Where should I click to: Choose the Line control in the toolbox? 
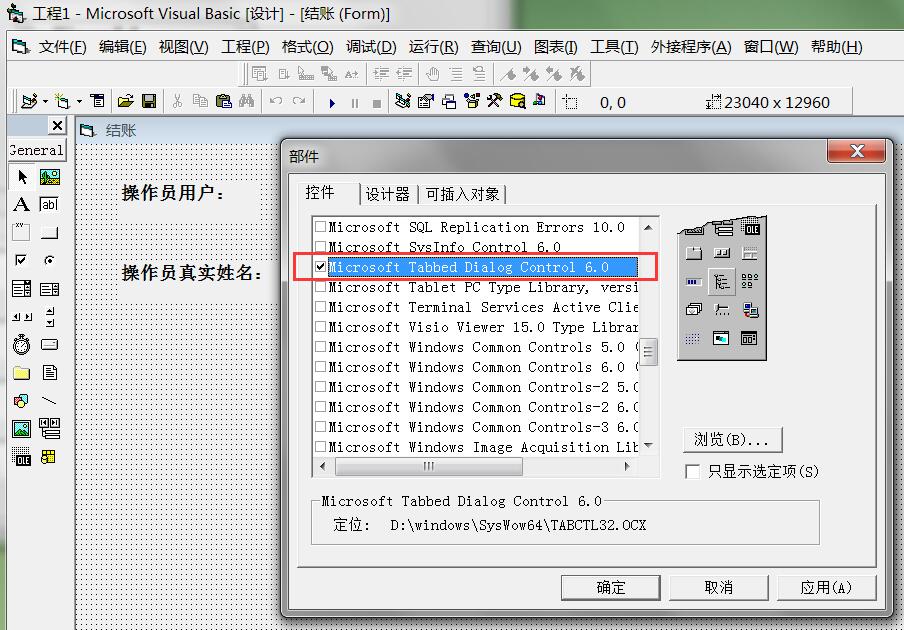click(49, 401)
